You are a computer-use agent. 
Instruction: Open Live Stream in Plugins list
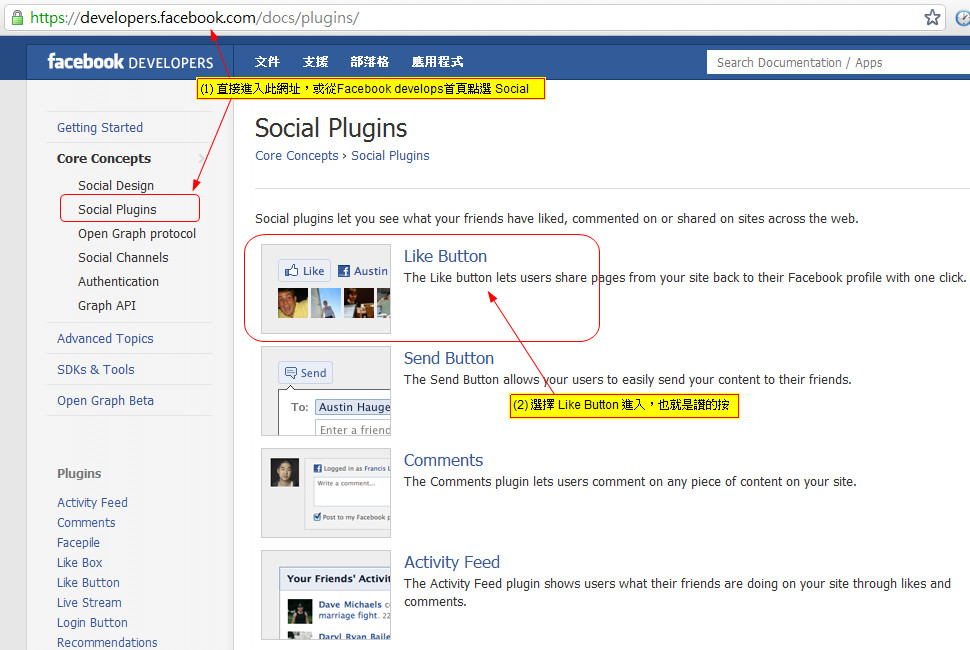point(89,602)
